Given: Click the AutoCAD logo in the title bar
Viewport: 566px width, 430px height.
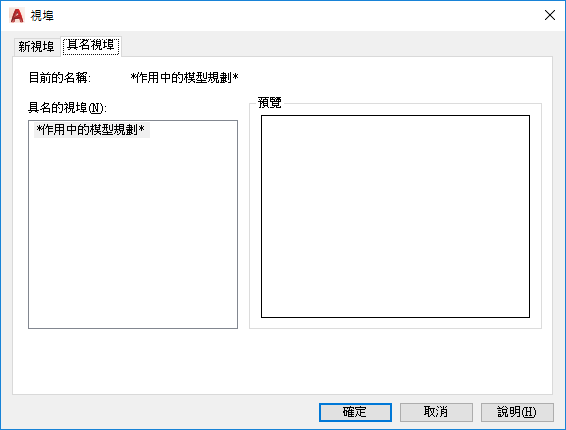Looking at the screenshot, I should tap(17, 16).
